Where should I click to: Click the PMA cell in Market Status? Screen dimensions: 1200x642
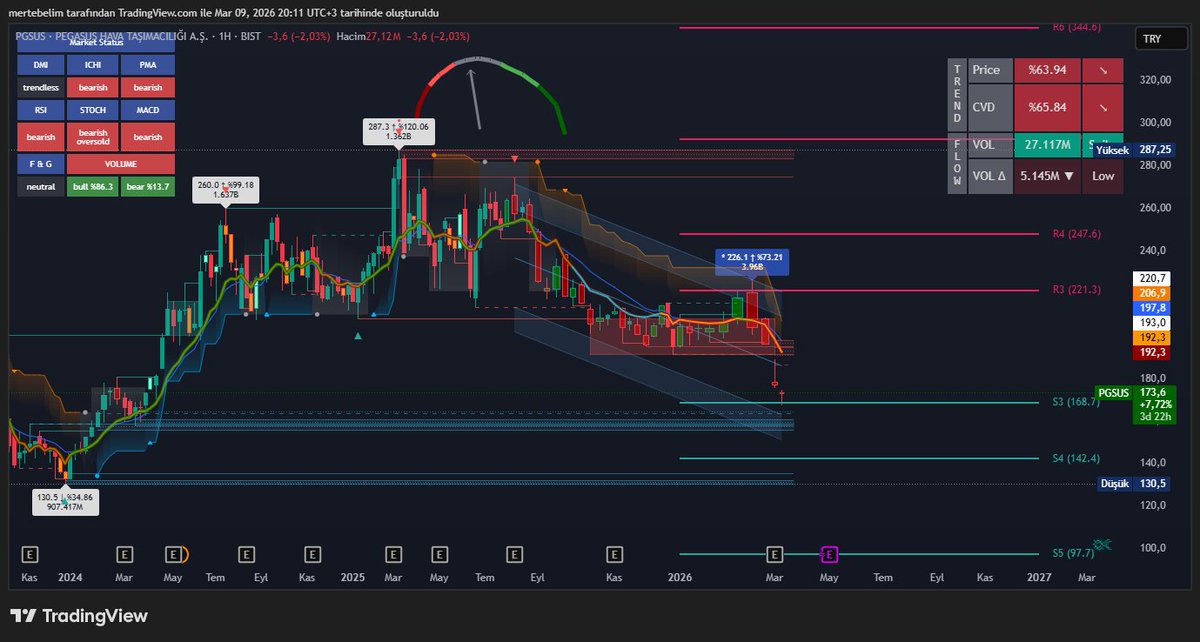(x=147, y=64)
